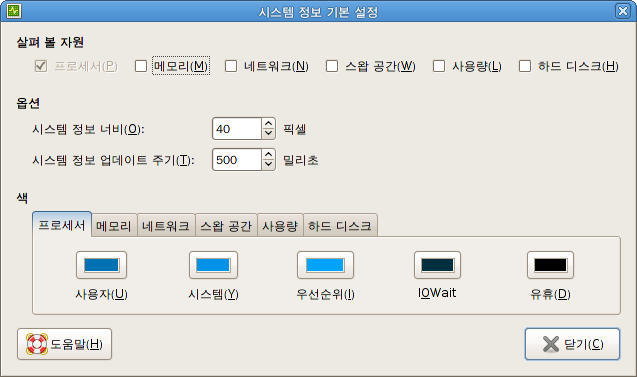Decrease 업데이트 주기 with down arrow
Viewport: 637px width, 377px height.
point(269,165)
